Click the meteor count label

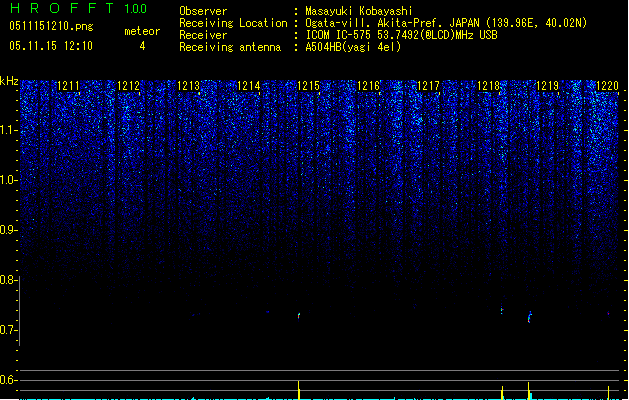[142, 31]
